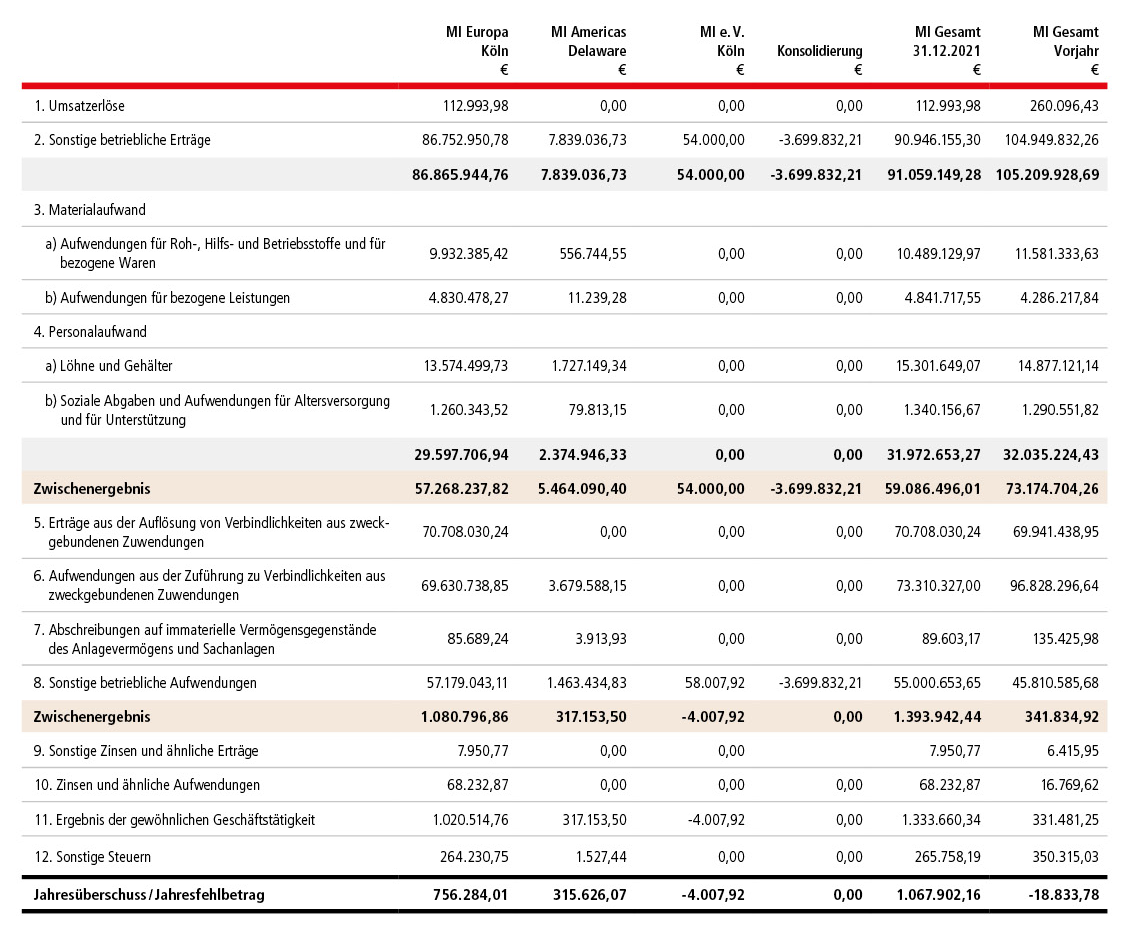This screenshot has height=934, width=1136.
Task: Click the MI Americas net result 315.626,07
Action: click(586, 895)
